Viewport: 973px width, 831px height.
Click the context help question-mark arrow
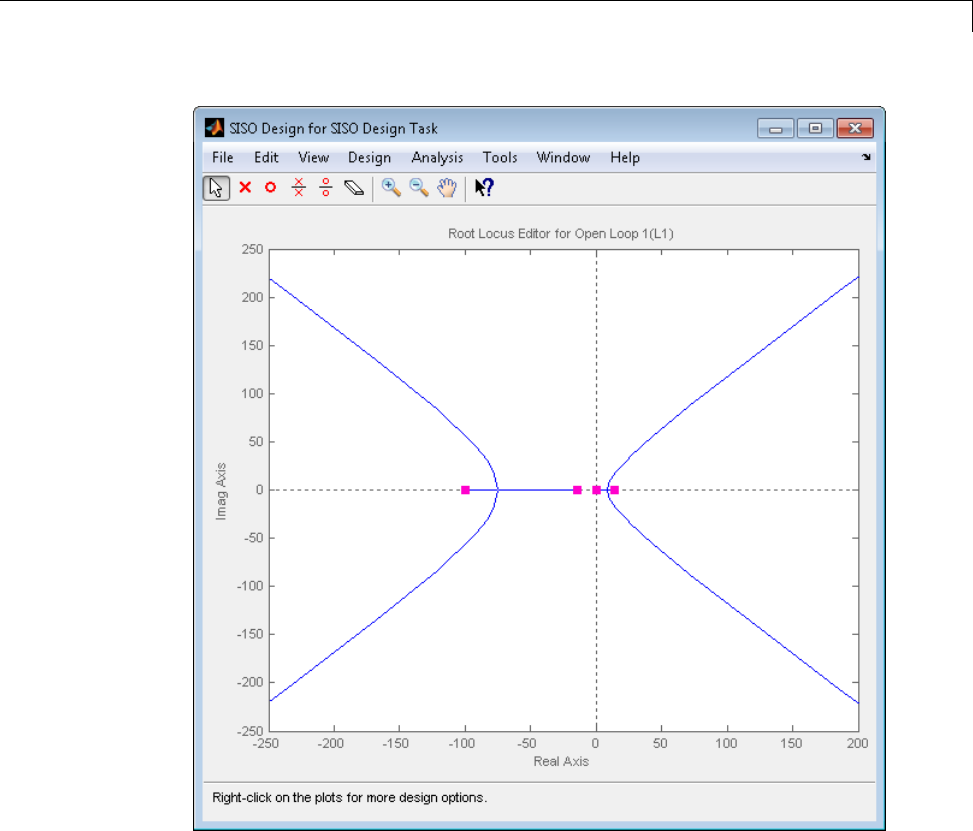pyautogui.click(x=484, y=187)
